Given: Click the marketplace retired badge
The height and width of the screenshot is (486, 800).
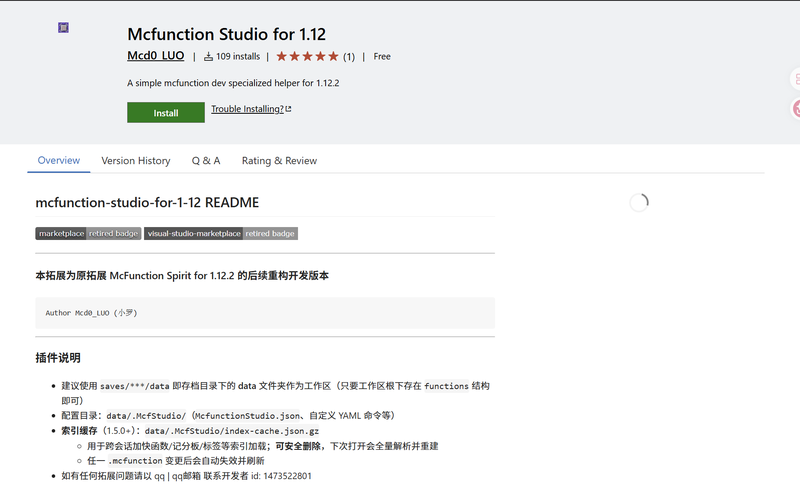Looking at the screenshot, I should tap(88, 234).
